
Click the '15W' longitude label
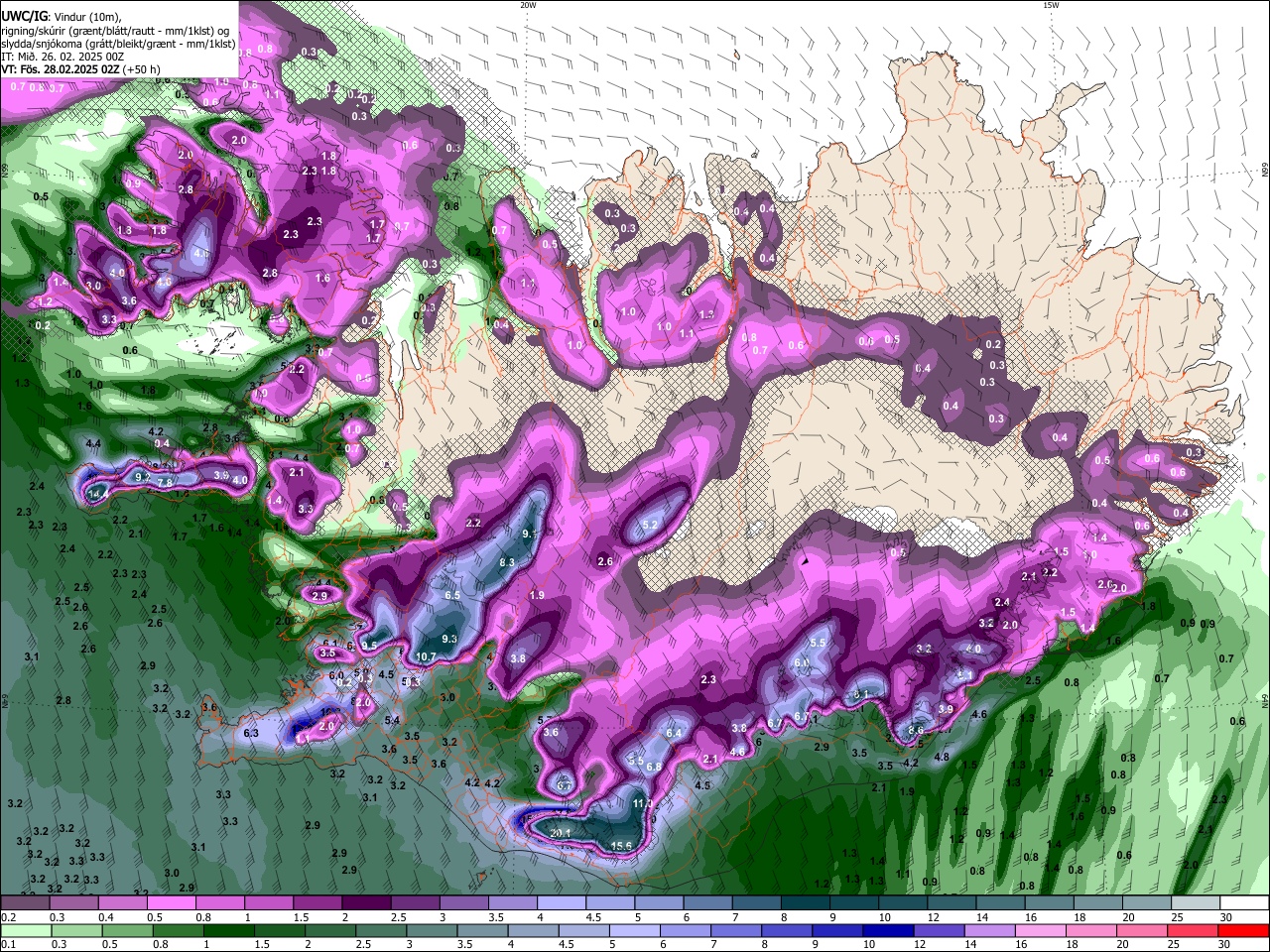click(1050, 5)
